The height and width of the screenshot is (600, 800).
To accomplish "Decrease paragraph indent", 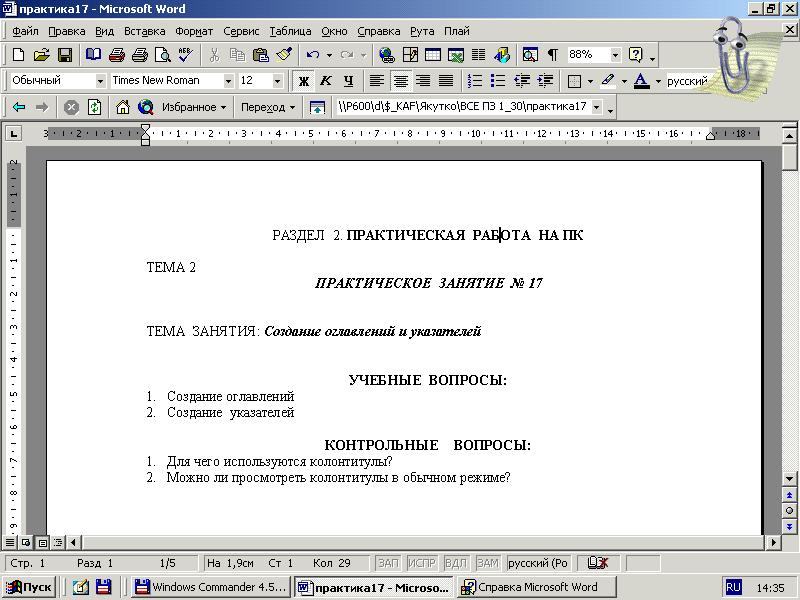I will click(x=521, y=81).
